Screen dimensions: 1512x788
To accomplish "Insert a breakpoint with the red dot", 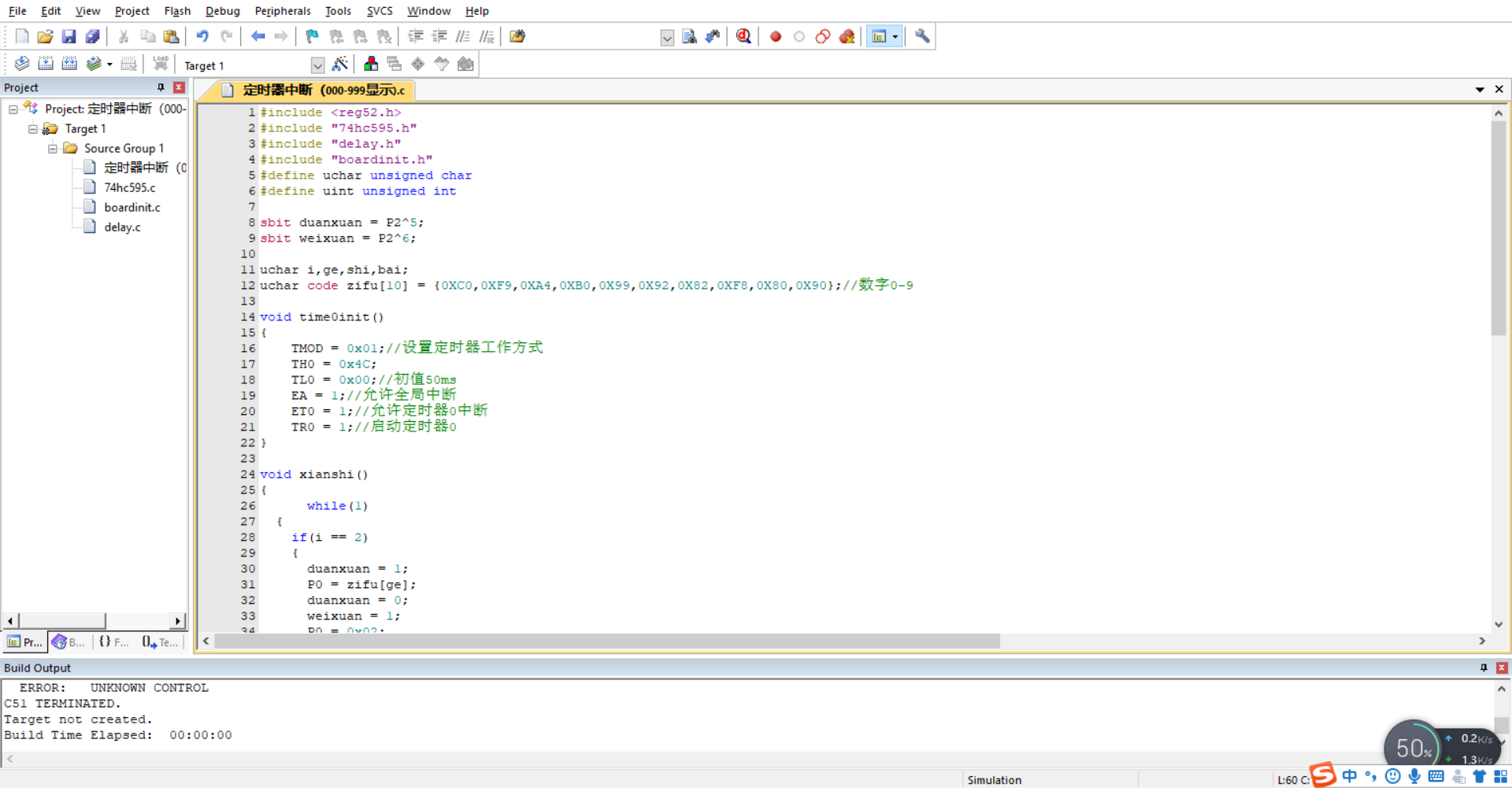I will coord(776,36).
